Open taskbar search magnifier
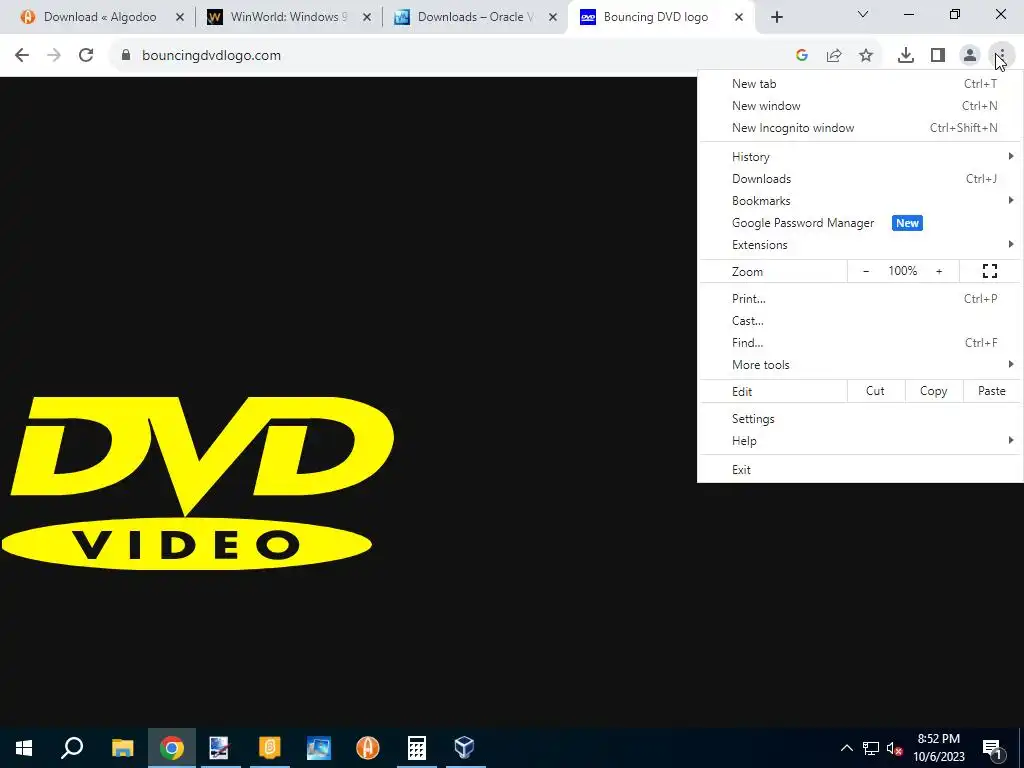This screenshot has width=1024, height=768. coord(72,748)
